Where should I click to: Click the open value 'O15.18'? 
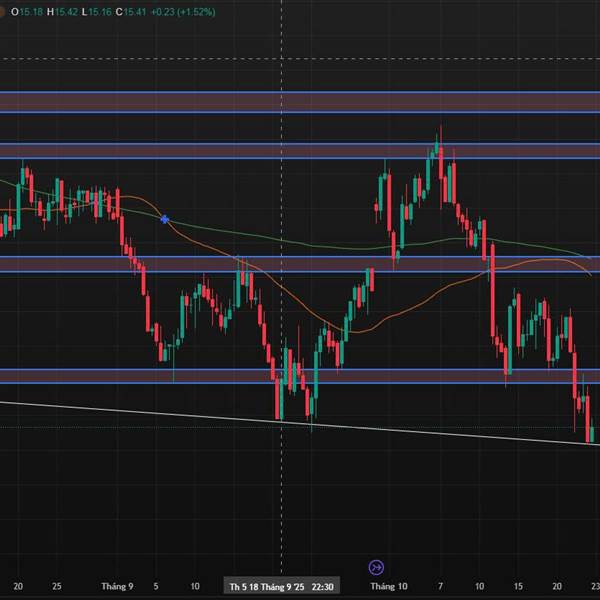(27, 12)
